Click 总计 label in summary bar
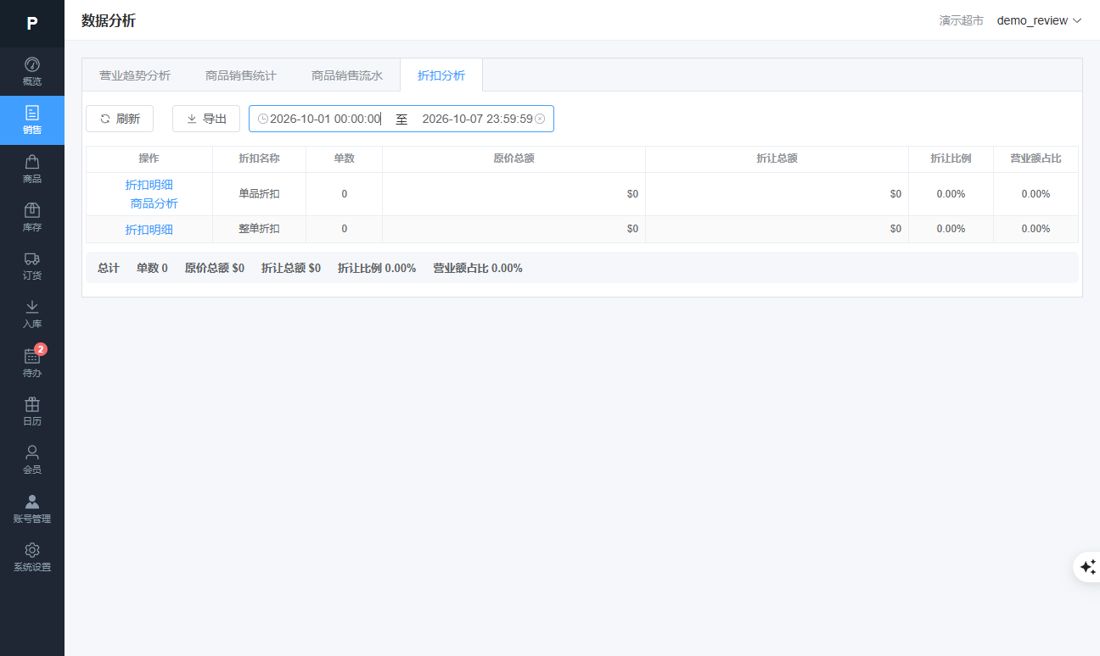 pos(108,268)
